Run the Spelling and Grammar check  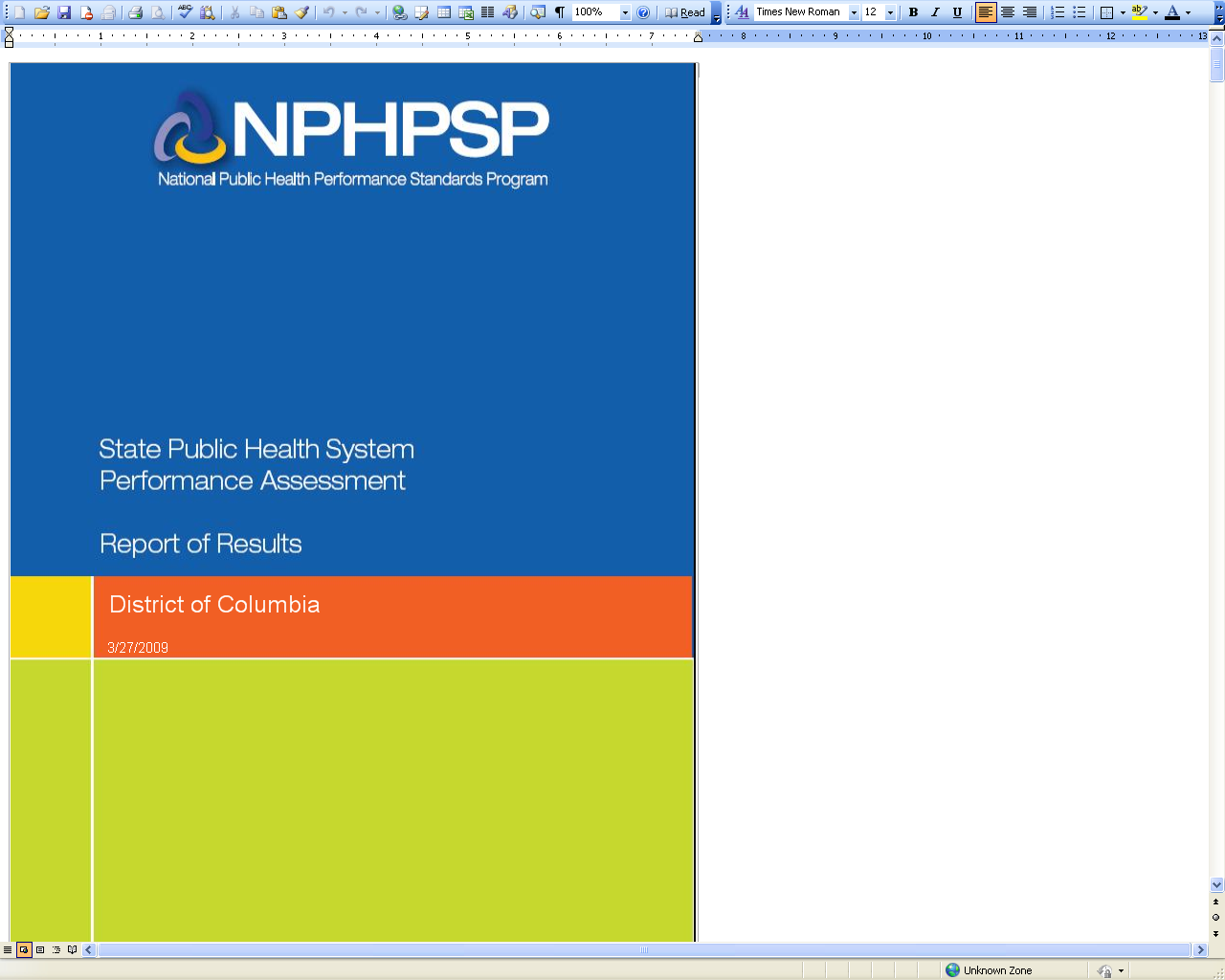(185, 12)
